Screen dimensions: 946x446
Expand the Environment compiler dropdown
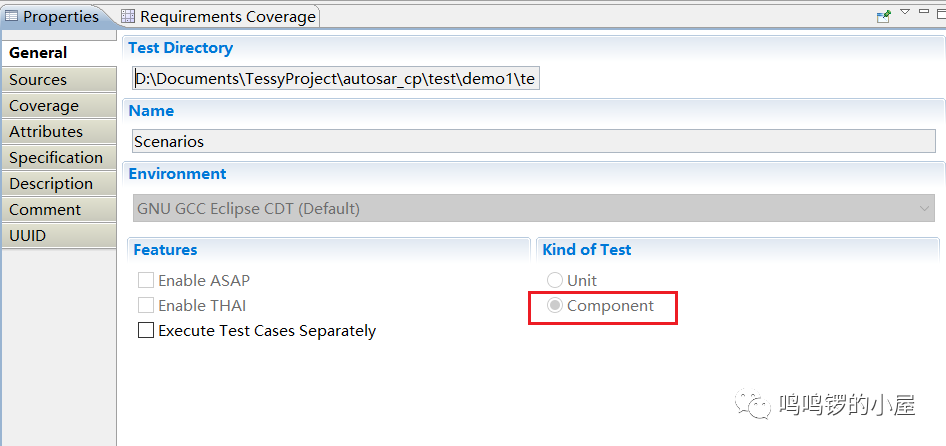(x=924, y=209)
